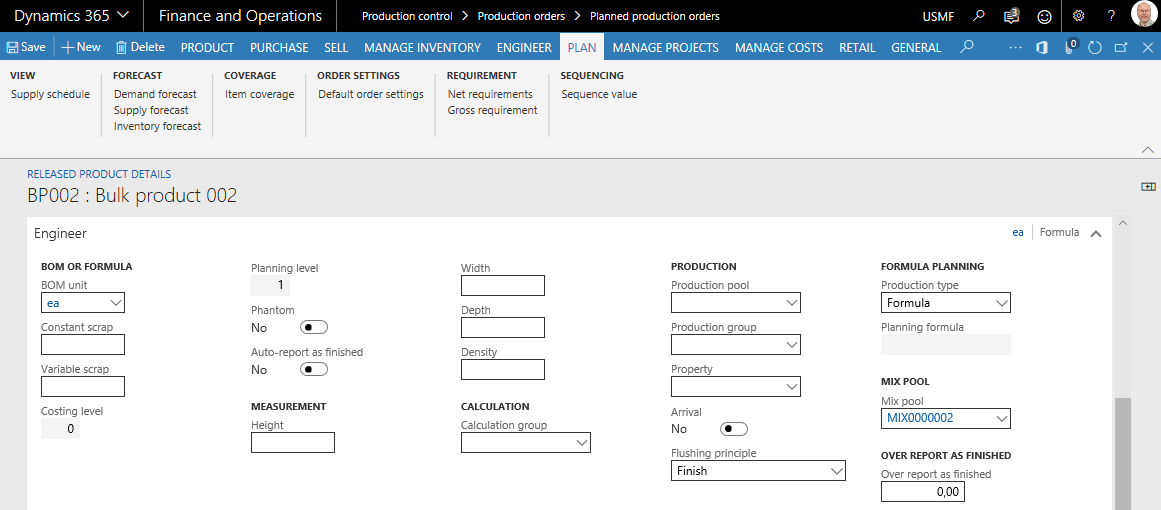This screenshot has width=1161, height=510.
Task: Open Demand forecast
Action: [x=155, y=94]
